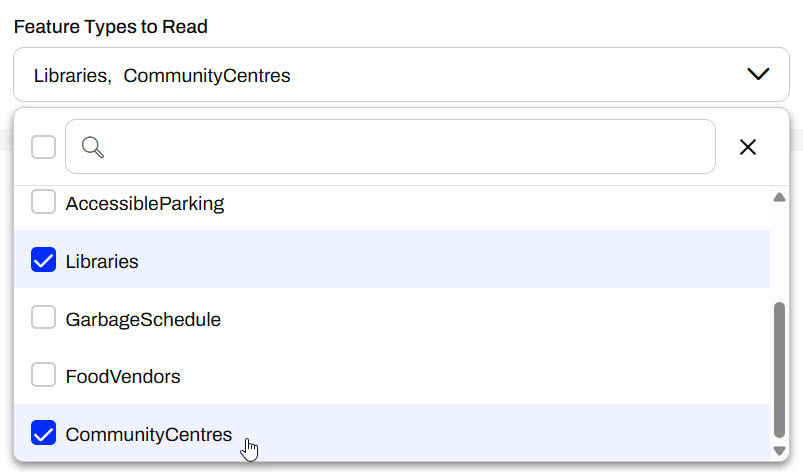Click the magnifier search icon

(x=93, y=147)
